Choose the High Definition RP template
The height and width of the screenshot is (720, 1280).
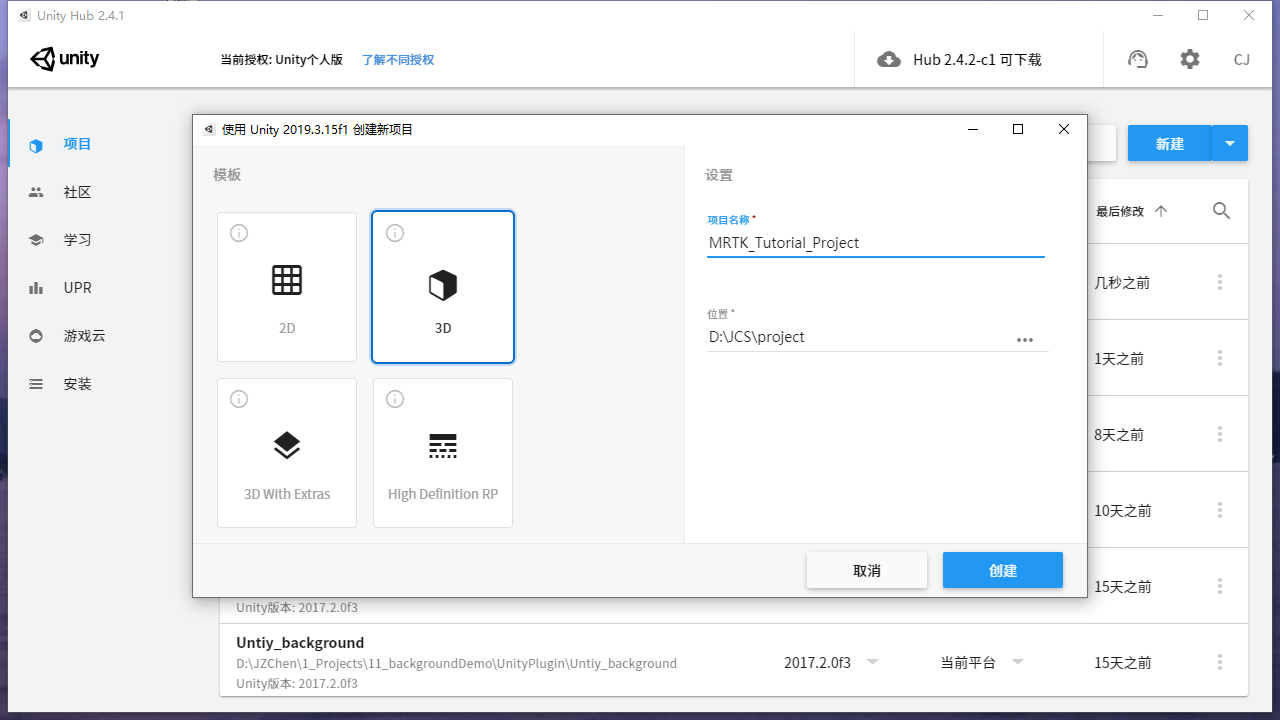click(x=442, y=452)
